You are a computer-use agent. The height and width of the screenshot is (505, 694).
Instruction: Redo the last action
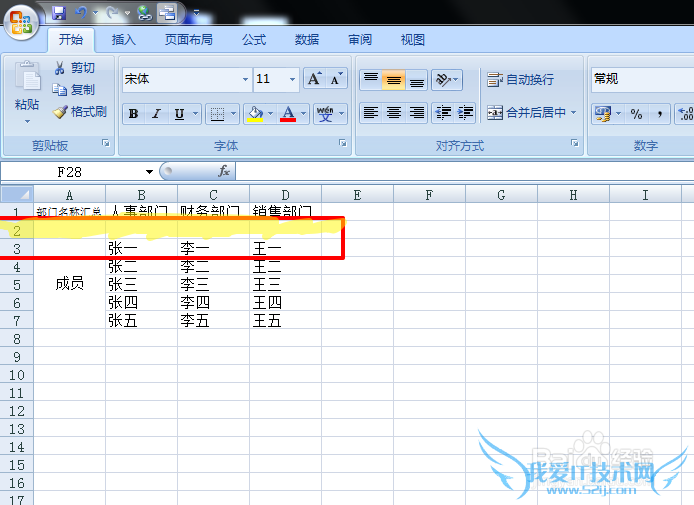coord(112,13)
